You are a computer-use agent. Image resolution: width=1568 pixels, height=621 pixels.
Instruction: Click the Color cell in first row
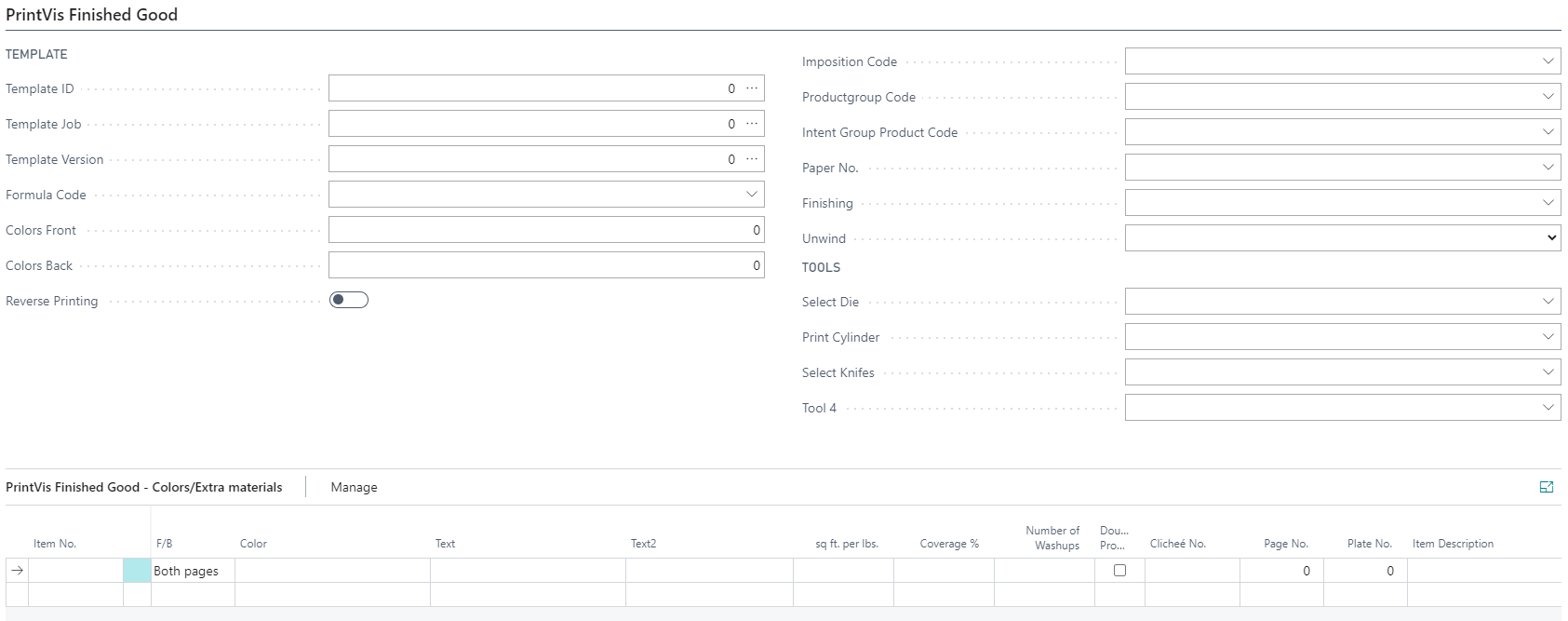click(x=332, y=571)
